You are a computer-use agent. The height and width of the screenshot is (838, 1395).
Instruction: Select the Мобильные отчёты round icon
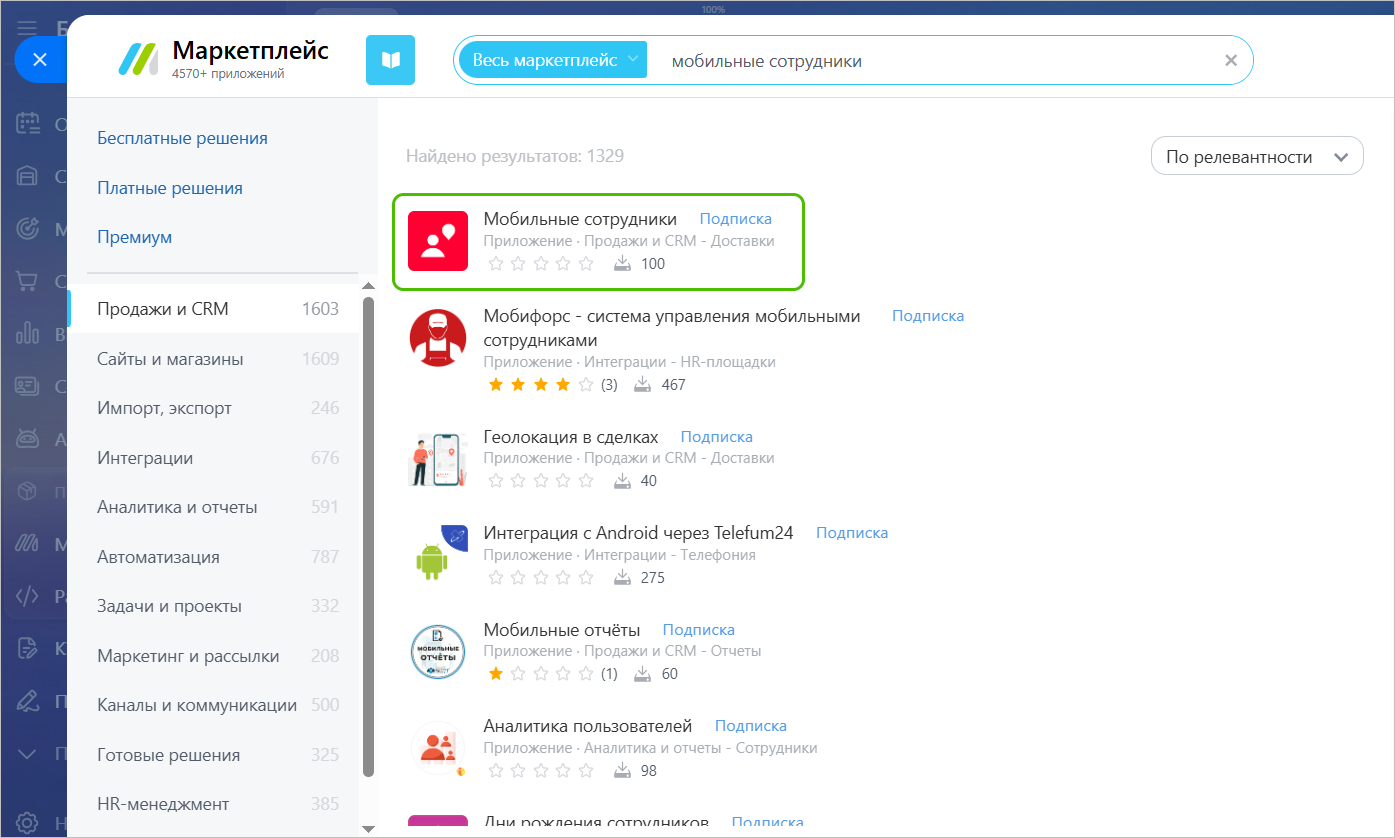point(437,652)
